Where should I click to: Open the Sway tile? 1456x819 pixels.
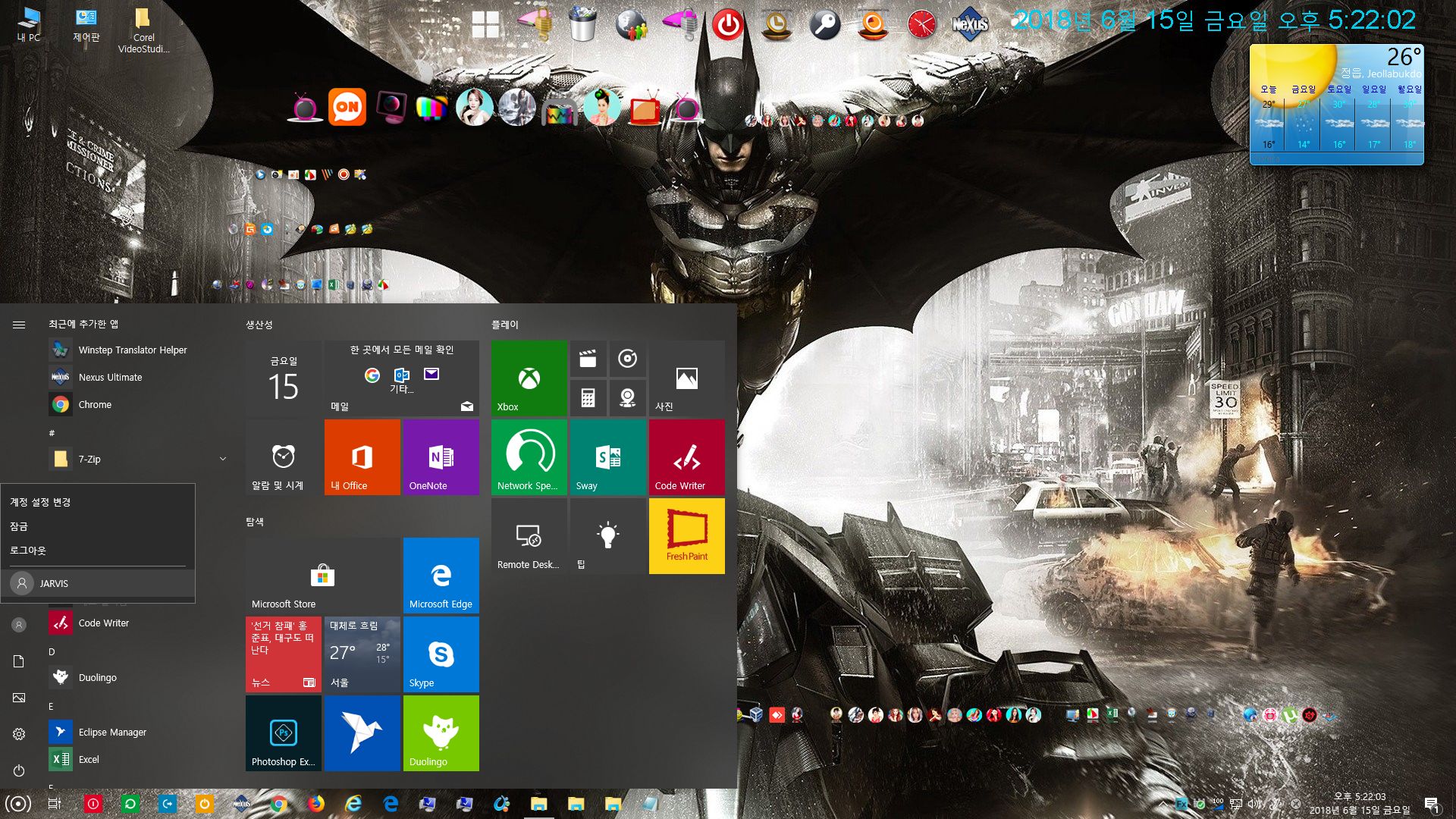(607, 457)
